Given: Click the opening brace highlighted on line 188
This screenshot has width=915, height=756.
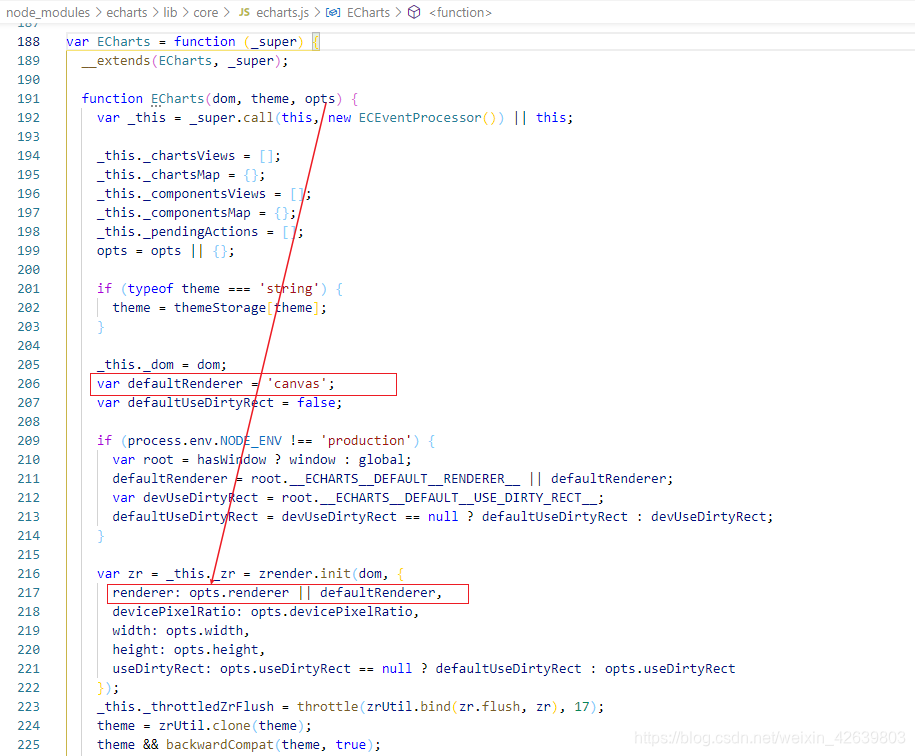Looking at the screenshot, I should tap(315, 41).
